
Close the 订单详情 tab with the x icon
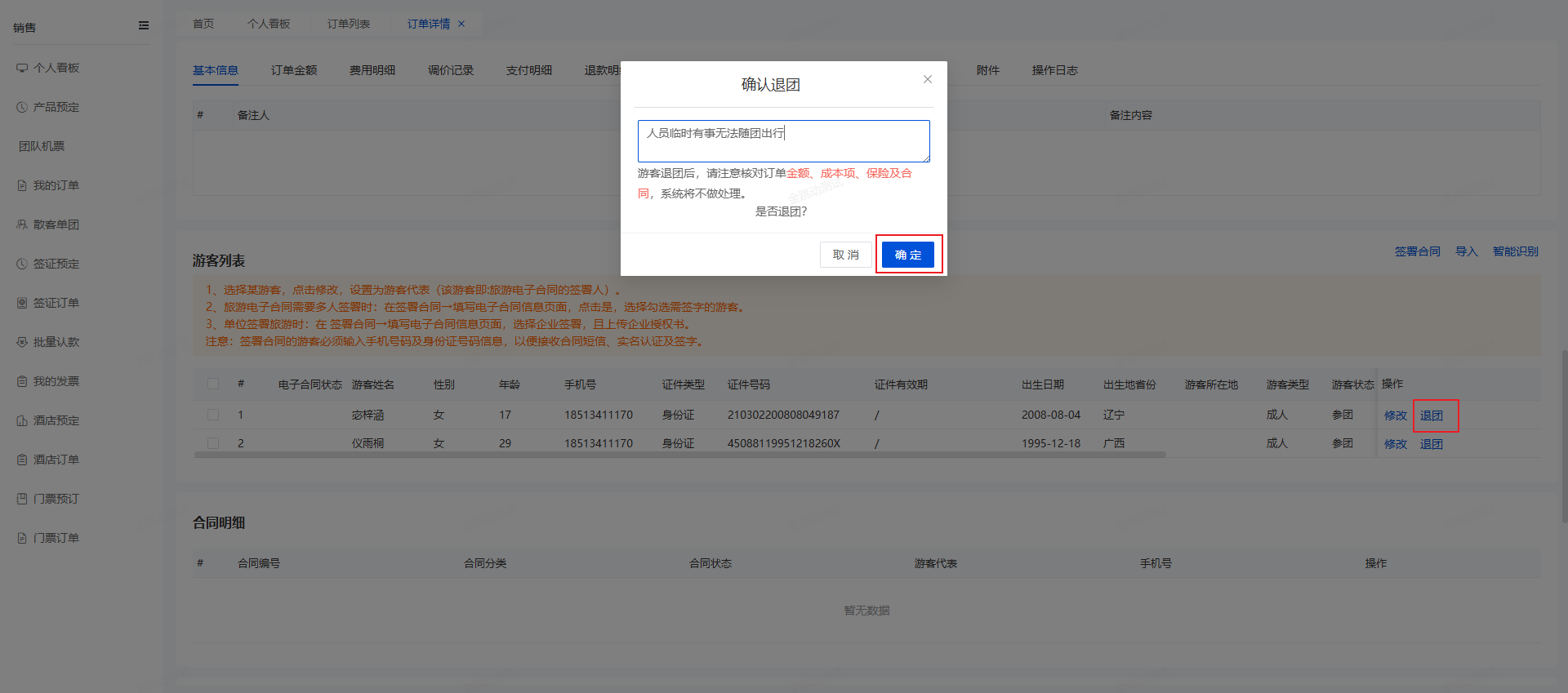click(x=461, y=24)
